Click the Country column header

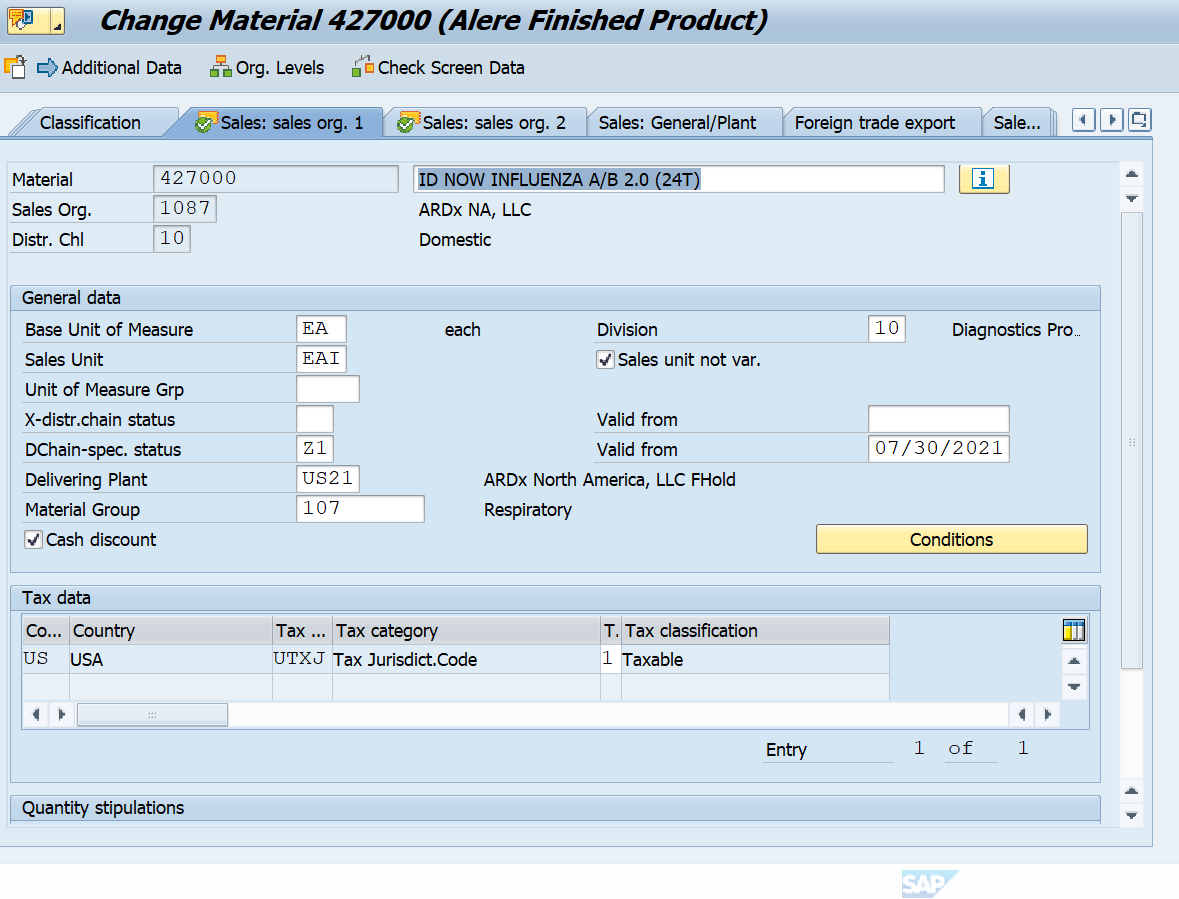pyautogui.click(x=171, y=631)
